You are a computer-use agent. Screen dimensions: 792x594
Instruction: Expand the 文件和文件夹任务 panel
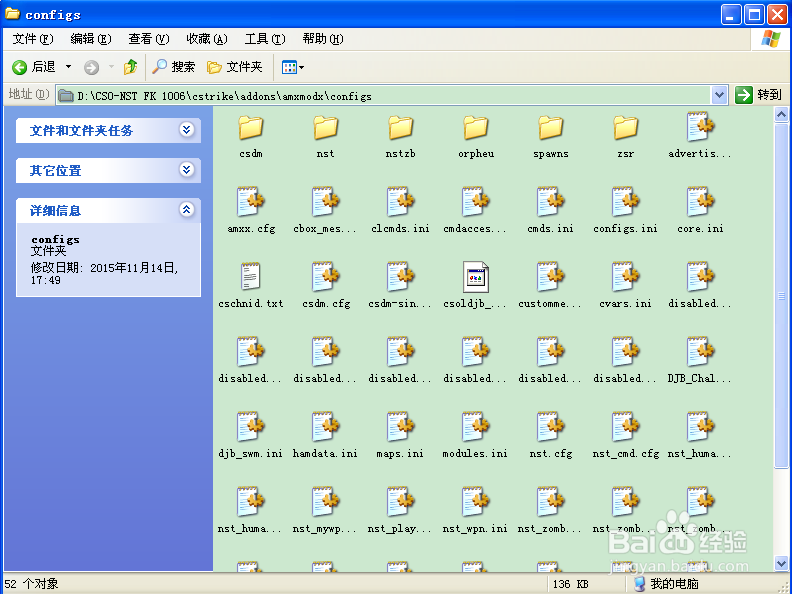pyautogui.click(x=186, y=130)
